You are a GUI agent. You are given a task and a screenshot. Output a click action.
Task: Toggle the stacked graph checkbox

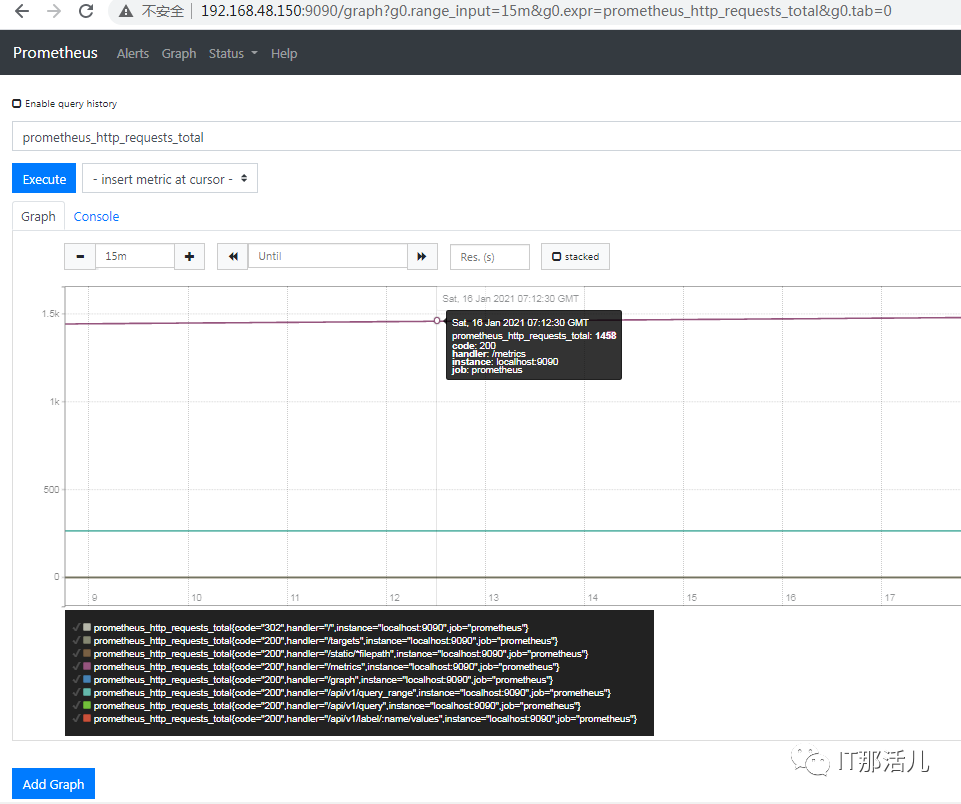pyautogui.click(x=556, y=257)
